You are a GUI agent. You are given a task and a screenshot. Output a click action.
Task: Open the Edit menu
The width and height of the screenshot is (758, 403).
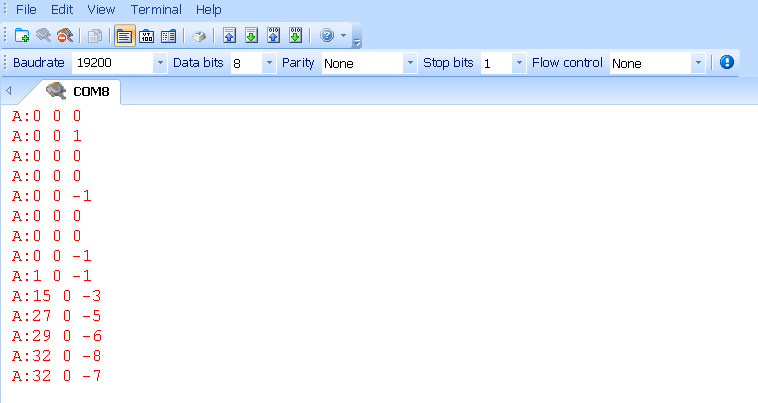[x=62, y=10]
